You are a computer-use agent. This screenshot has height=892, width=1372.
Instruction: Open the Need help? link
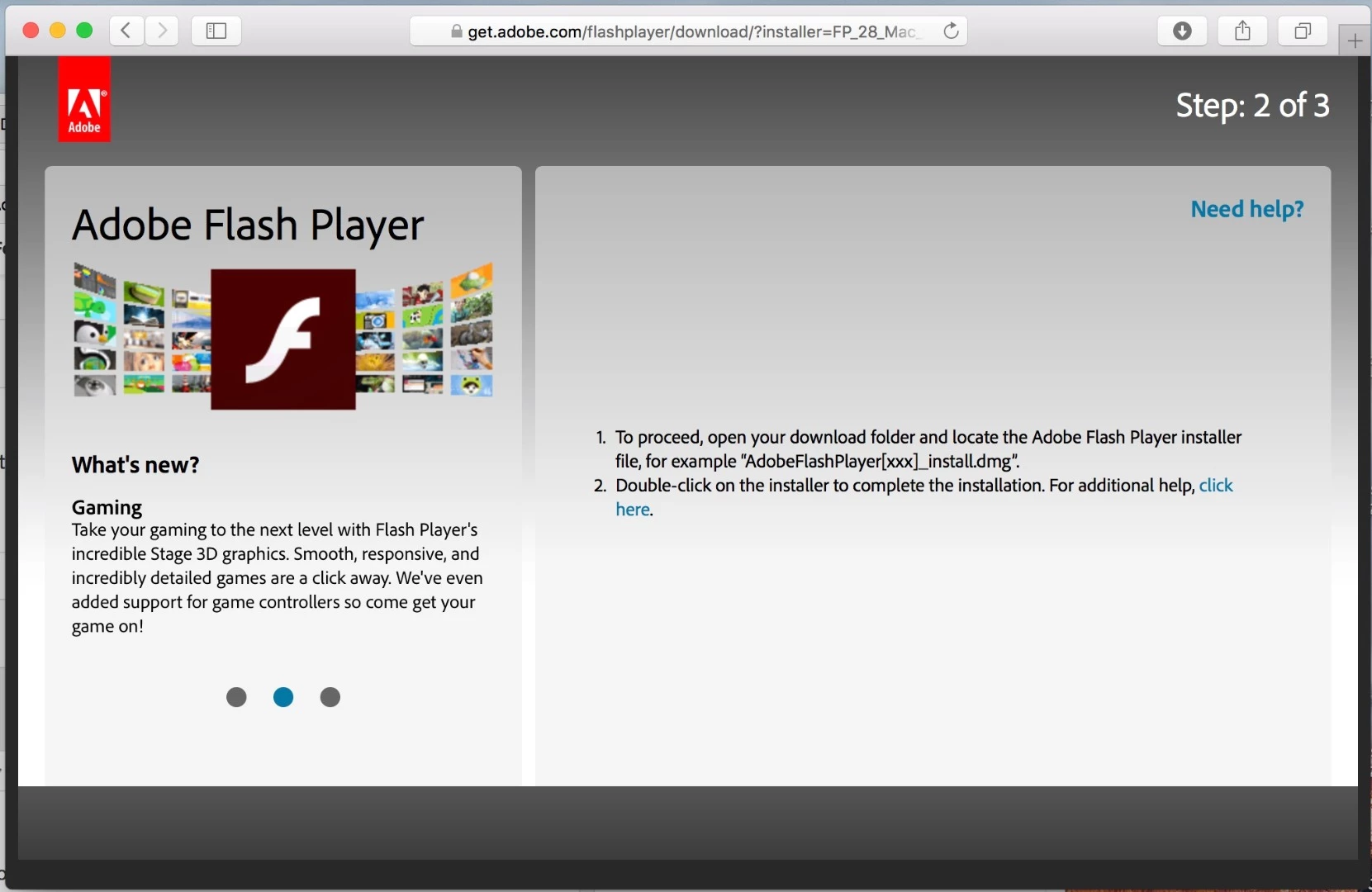(1247, 209)
